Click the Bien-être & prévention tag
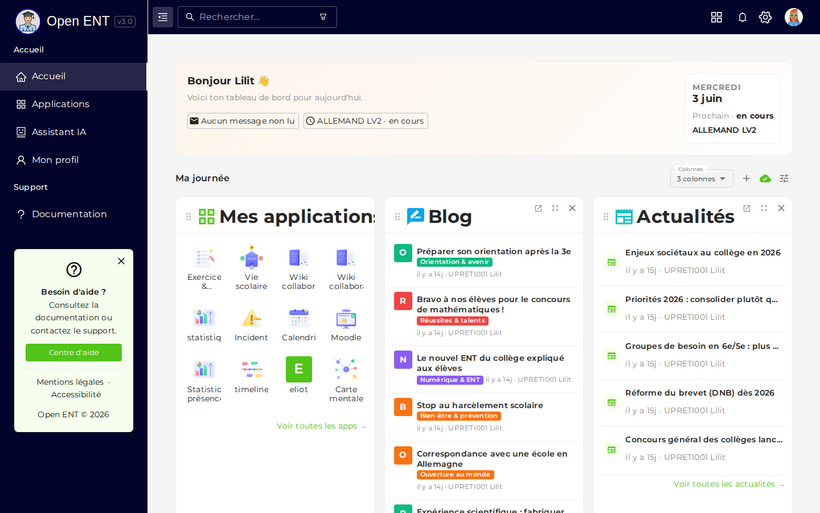 pyautogui.click(x=459, y=416)
